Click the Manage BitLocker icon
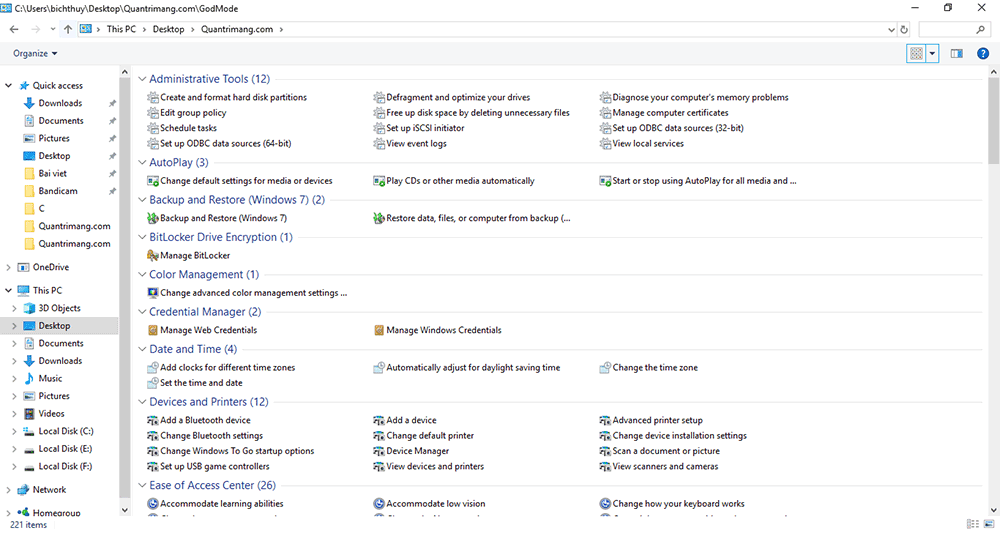The width and height of the screenshot is (1000, 533). point(153,256)
